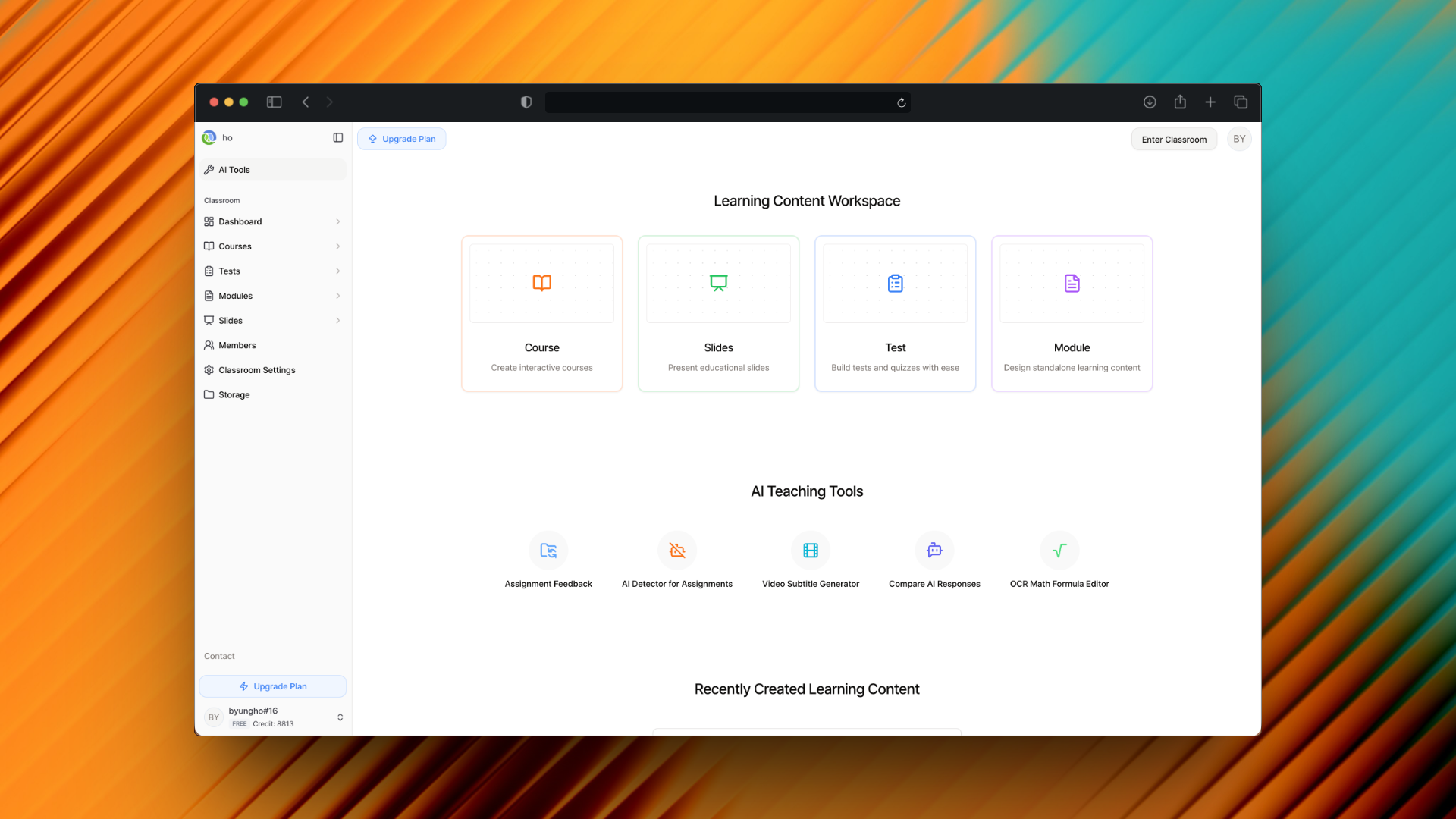Click top Upgrade Plan button
The height and width of the screenshot is (819, 1456).
[x=402, y=139]
